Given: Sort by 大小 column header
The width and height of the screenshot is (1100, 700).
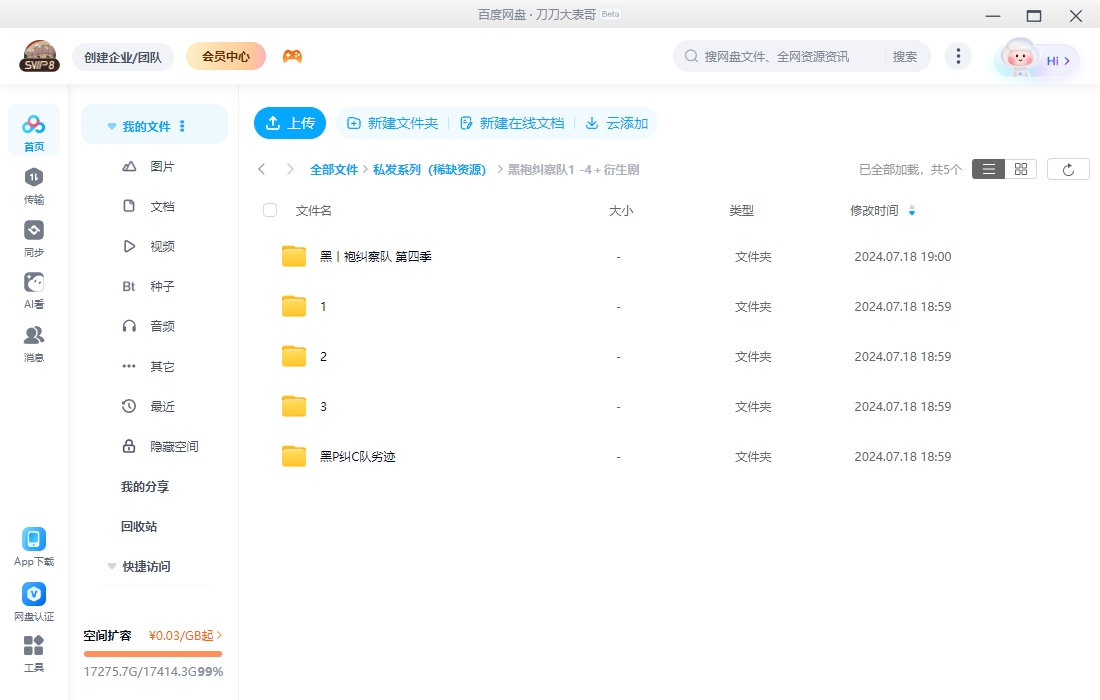Looking at the screenshot, I should pos(621,210).
